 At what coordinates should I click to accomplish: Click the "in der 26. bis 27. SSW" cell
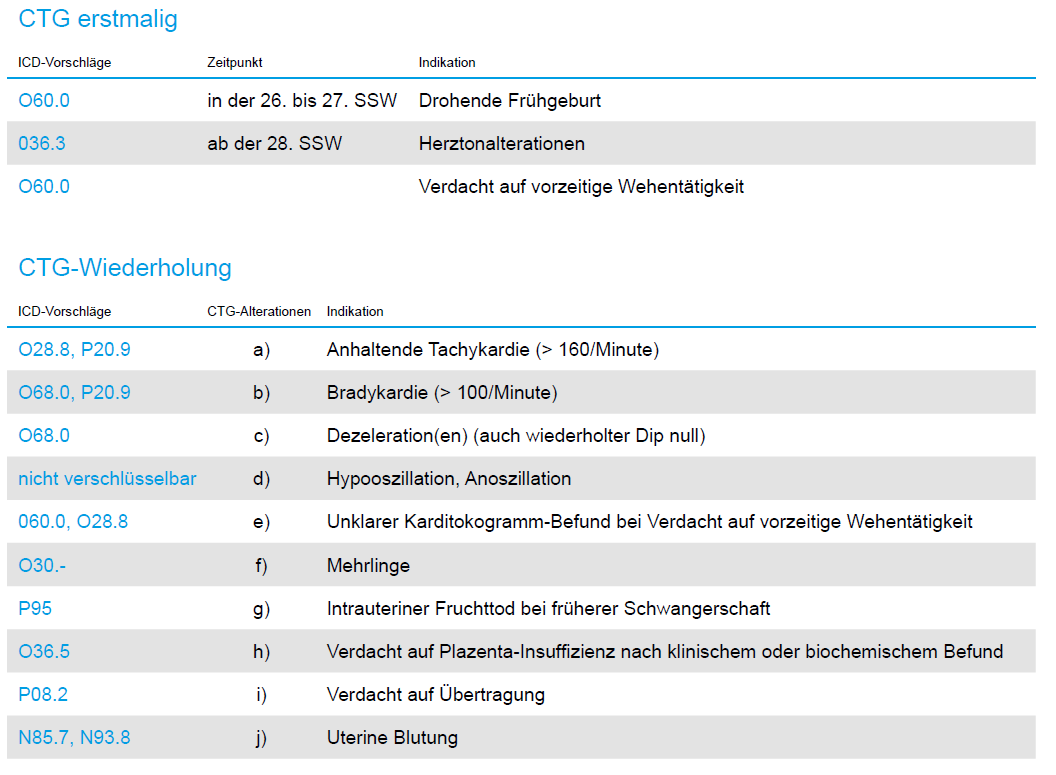(x=302, y=101)
